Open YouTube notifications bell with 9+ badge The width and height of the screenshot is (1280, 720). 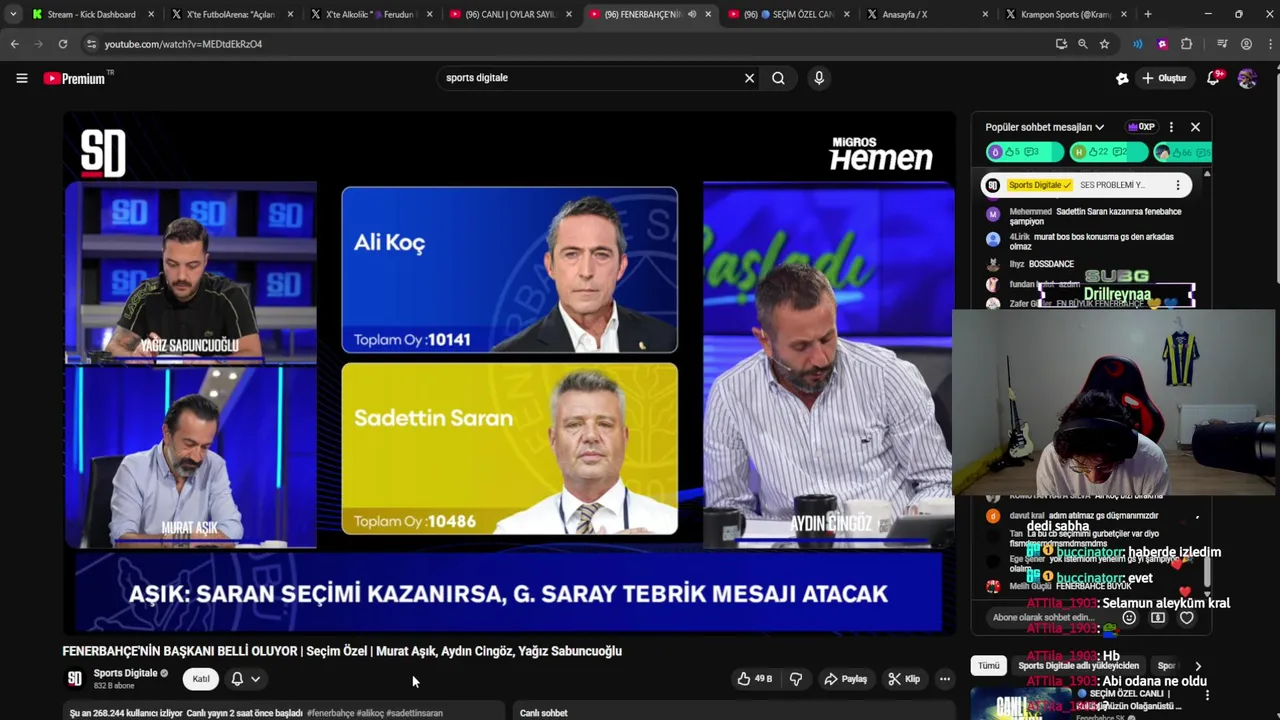coord(1213,78)
